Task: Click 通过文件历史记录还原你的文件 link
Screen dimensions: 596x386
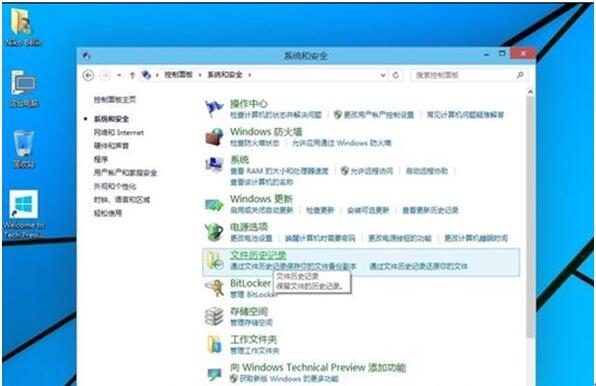Action: [x=418, y=266]
